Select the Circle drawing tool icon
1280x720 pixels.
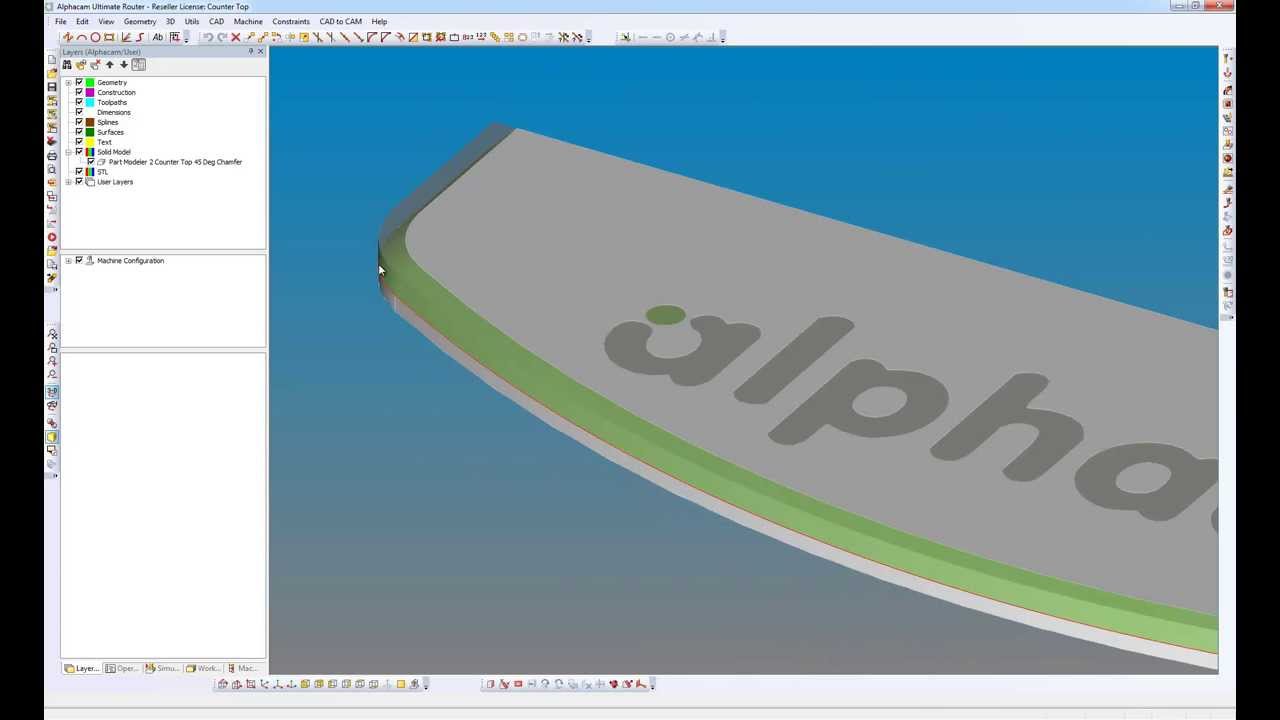point(96,37)
